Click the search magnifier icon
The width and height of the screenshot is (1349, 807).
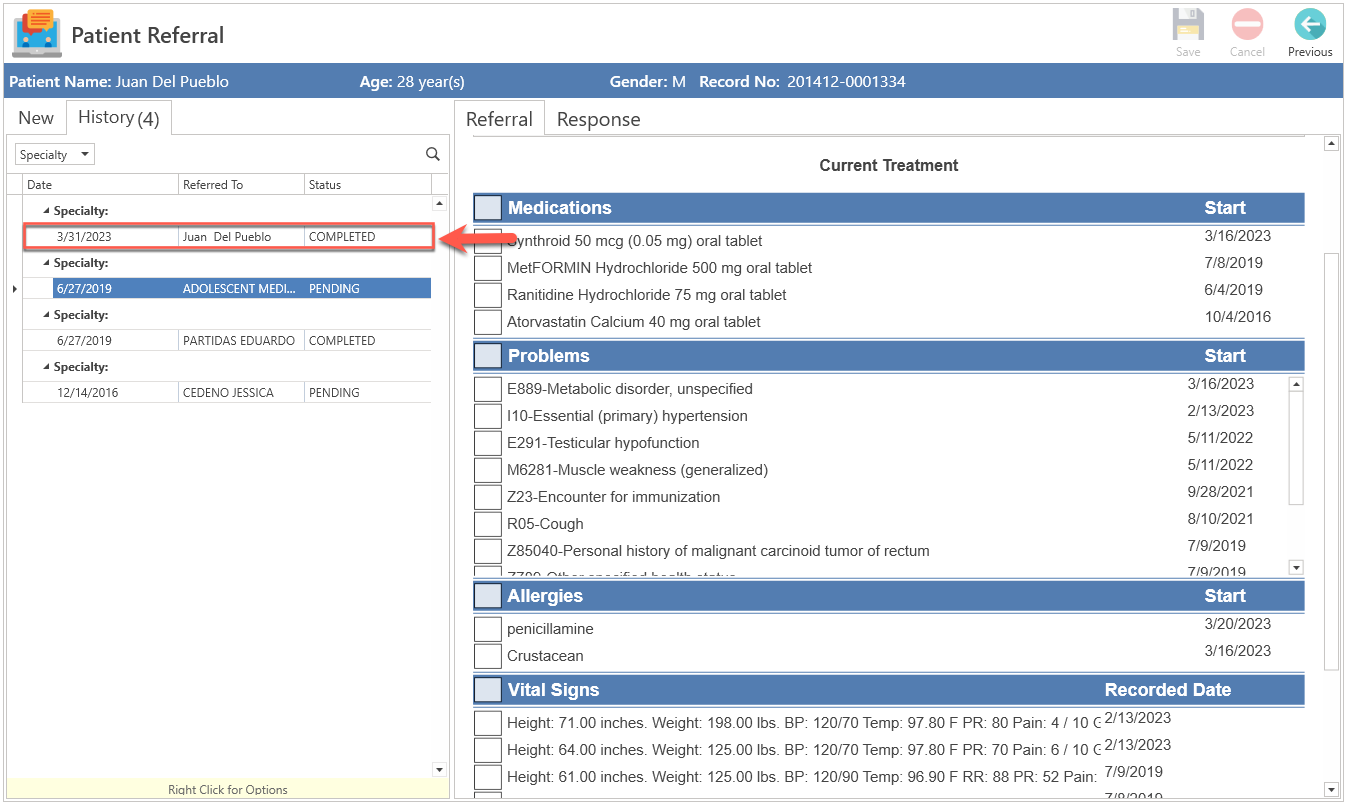[433, 154]
